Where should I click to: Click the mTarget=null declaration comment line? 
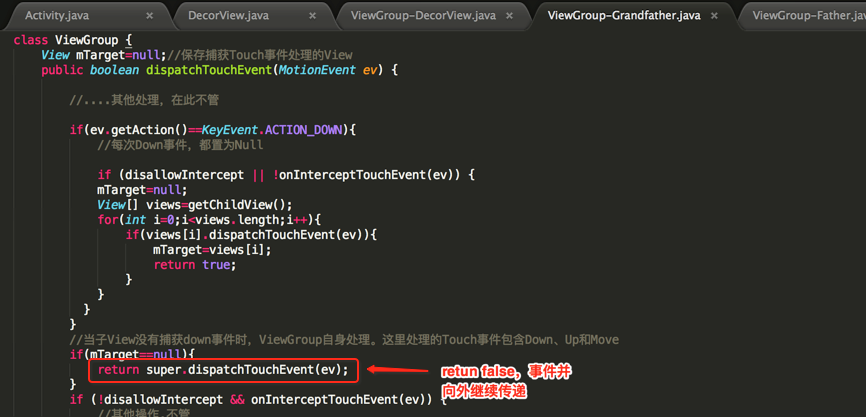pyautogui.click(x=197, y=55)
